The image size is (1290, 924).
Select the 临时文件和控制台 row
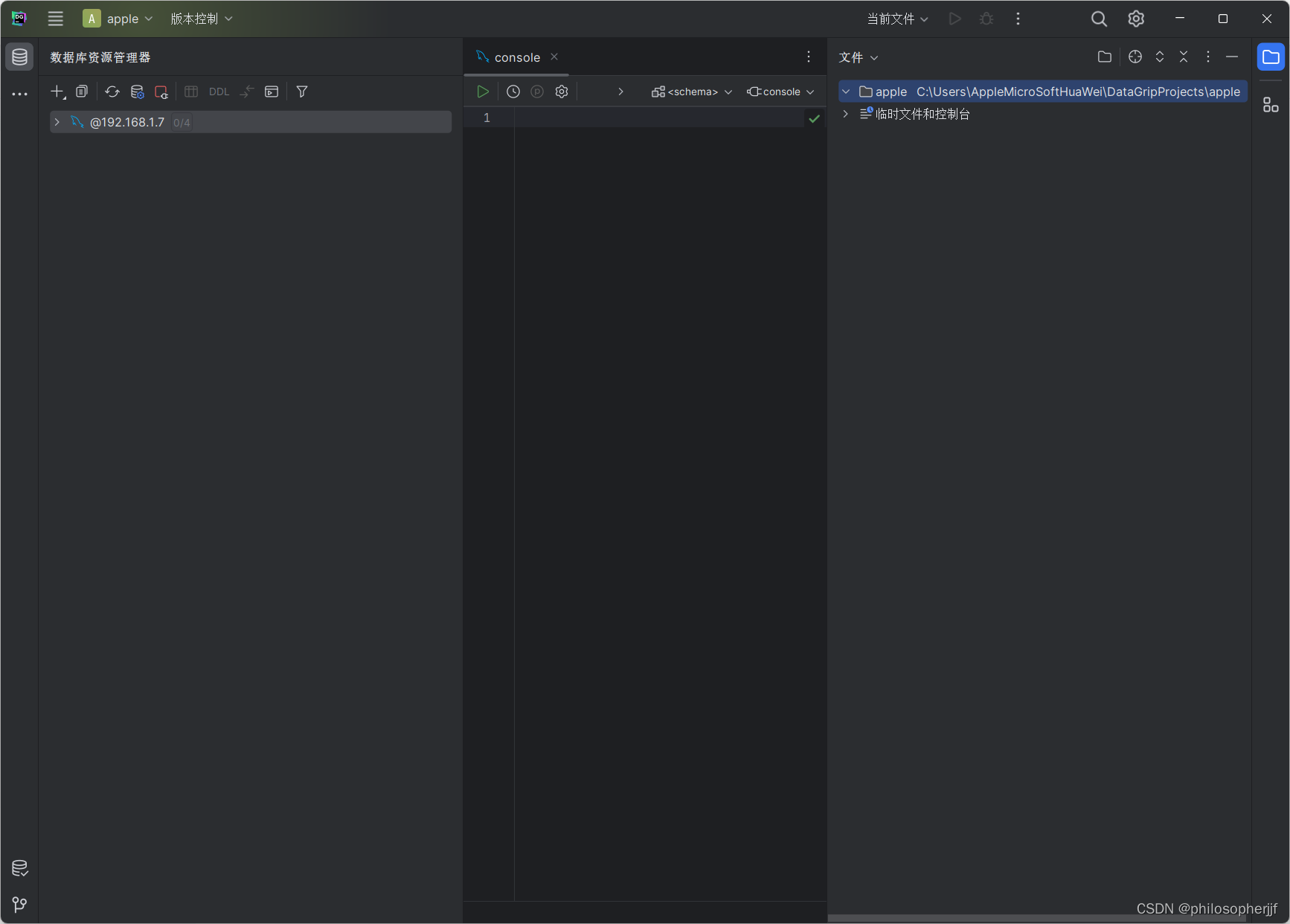1042,114
